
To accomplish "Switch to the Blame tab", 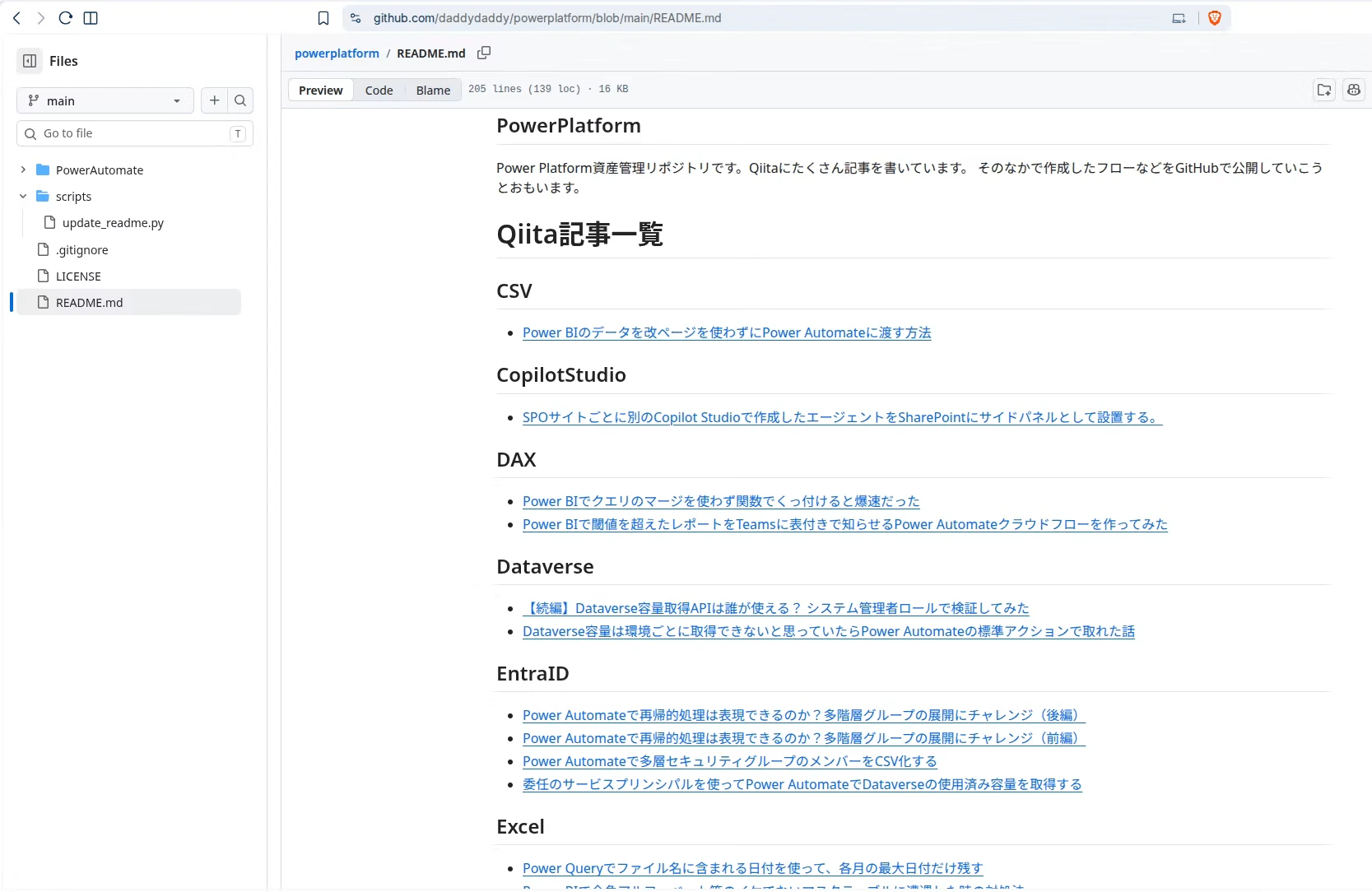I will click(x=433, y=91).
